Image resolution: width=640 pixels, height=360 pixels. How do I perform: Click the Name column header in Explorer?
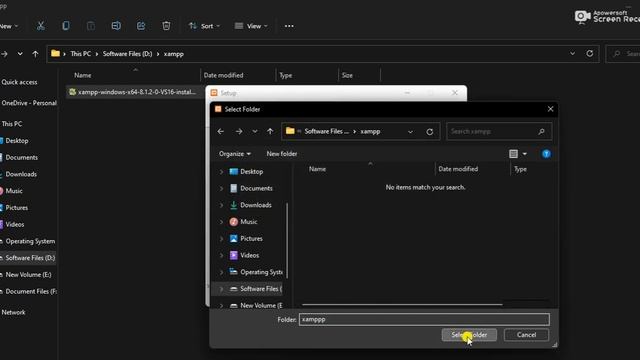pyautogui.click(x=83, y=75)
